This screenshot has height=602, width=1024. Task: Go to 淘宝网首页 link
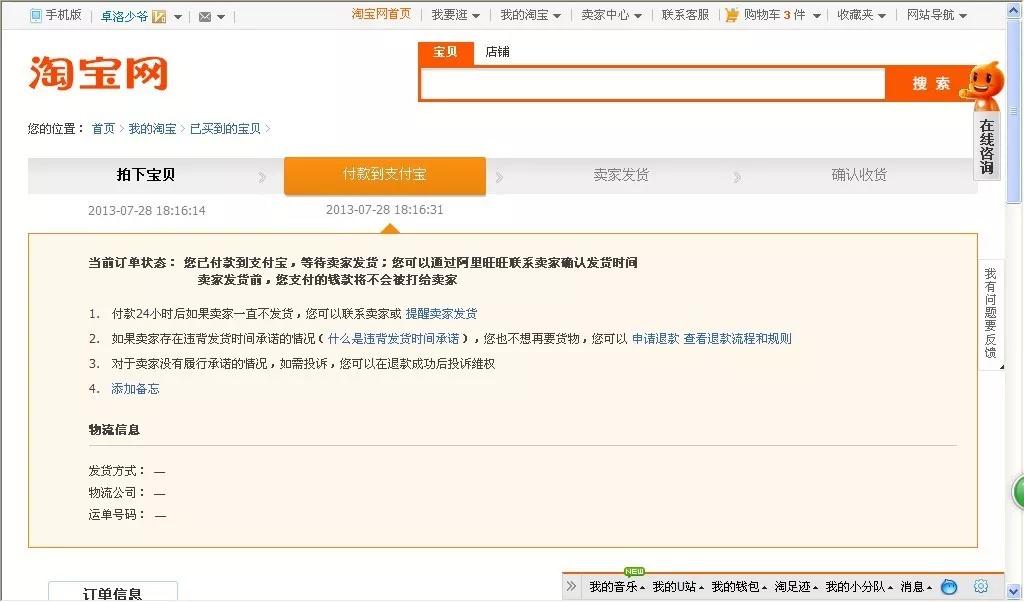[381, 14]
